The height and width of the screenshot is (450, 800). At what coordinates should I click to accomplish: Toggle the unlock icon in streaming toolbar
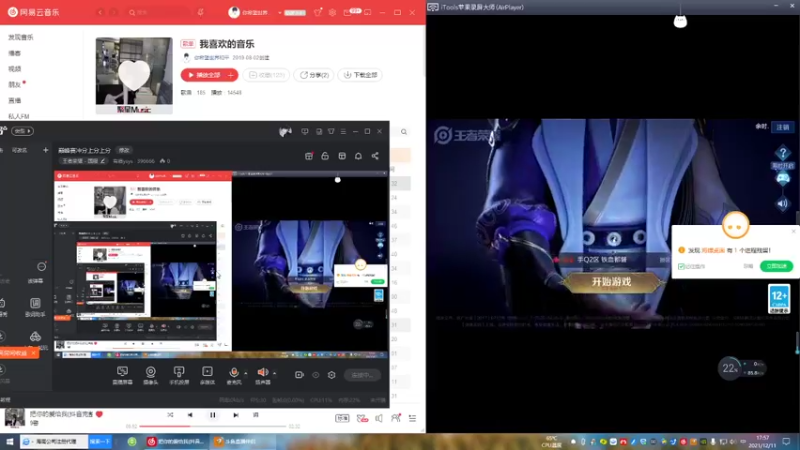point(325,156)
